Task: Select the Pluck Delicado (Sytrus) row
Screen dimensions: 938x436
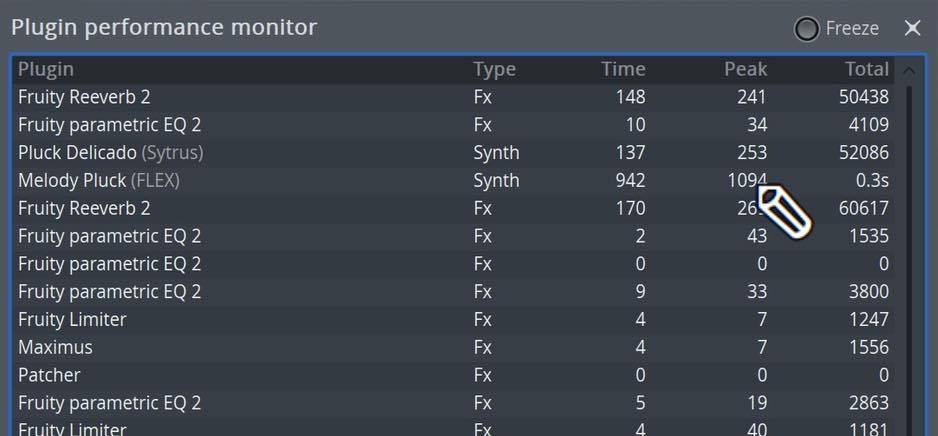Action: tap(453, 153)
